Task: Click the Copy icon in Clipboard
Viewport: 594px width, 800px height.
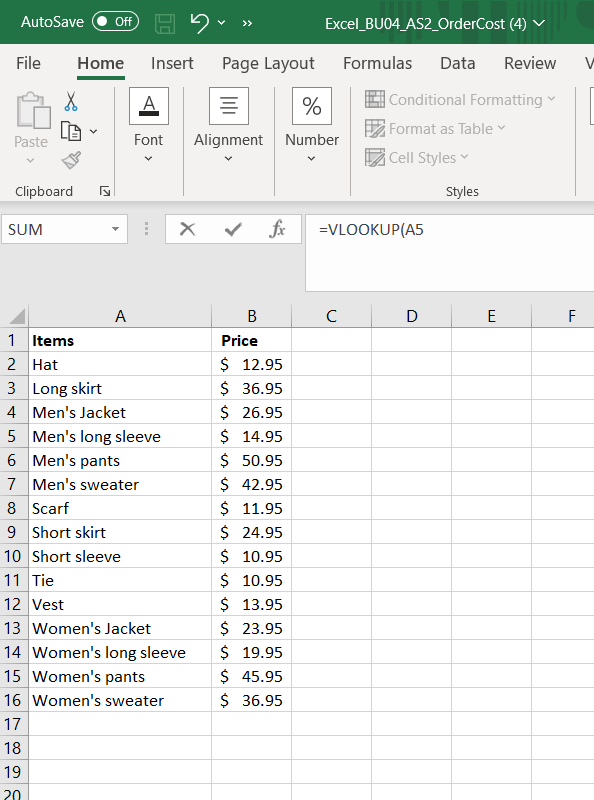Action: pos(71,131)
